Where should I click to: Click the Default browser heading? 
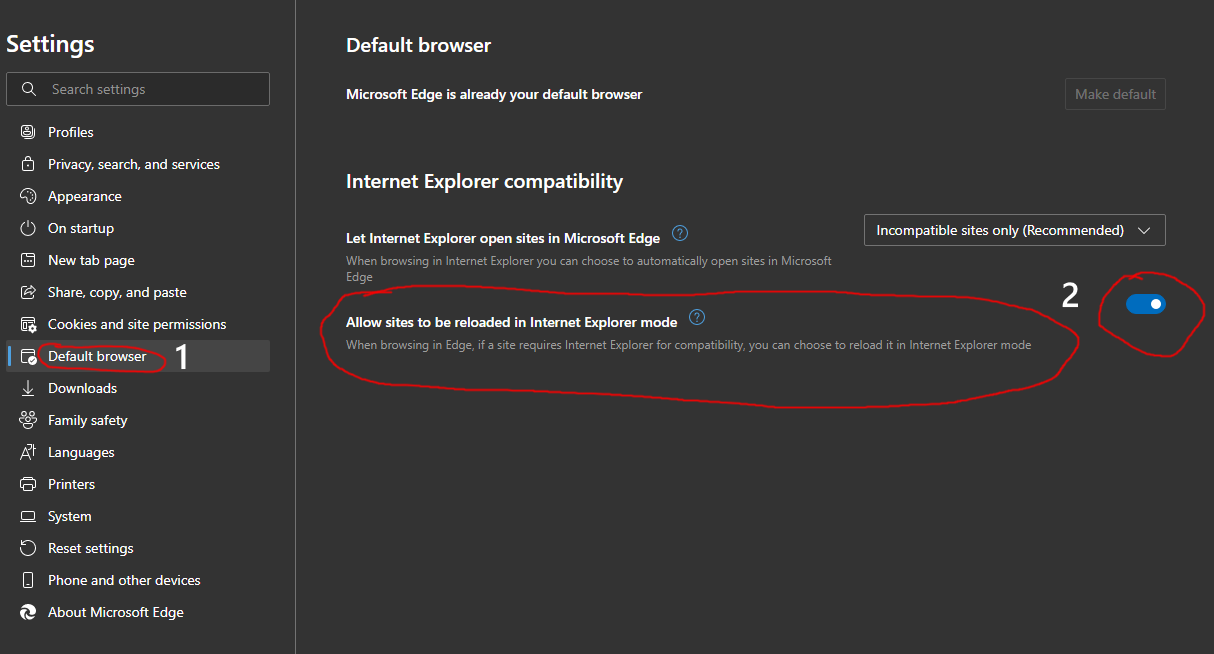point(419,45)
